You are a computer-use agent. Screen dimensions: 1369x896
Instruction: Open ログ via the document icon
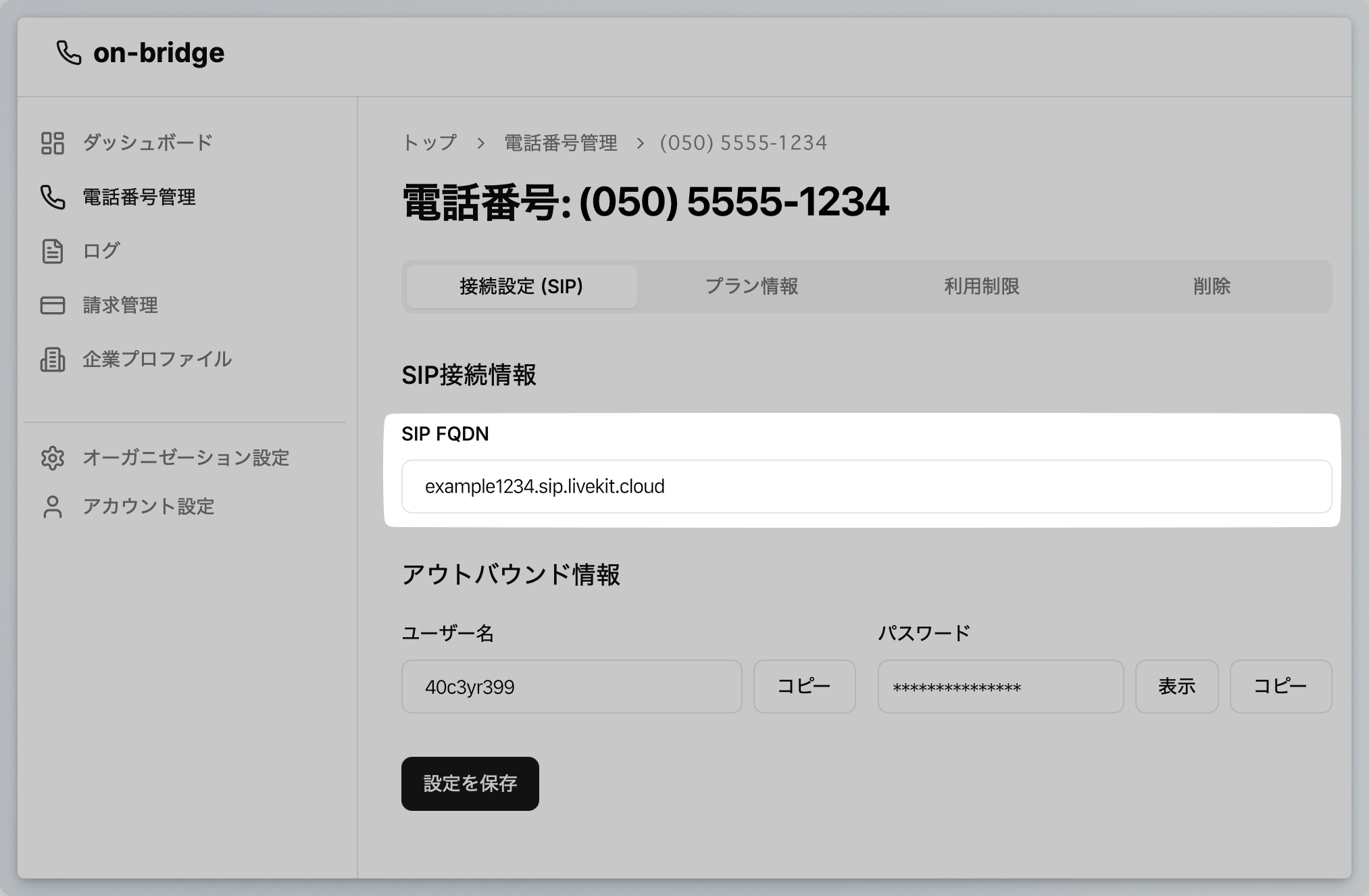click(51, 251)
